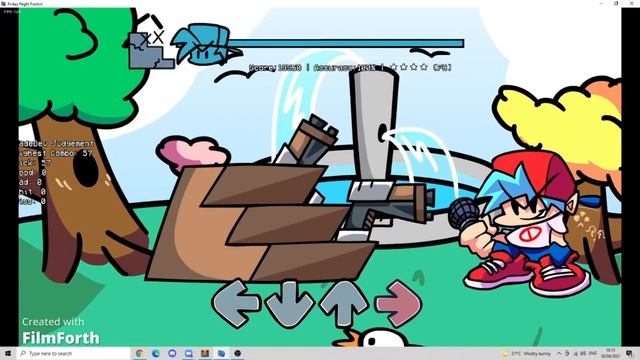
Task: Open the network icon in the tray
Action: pyautogui.click(x=576, y=353)
